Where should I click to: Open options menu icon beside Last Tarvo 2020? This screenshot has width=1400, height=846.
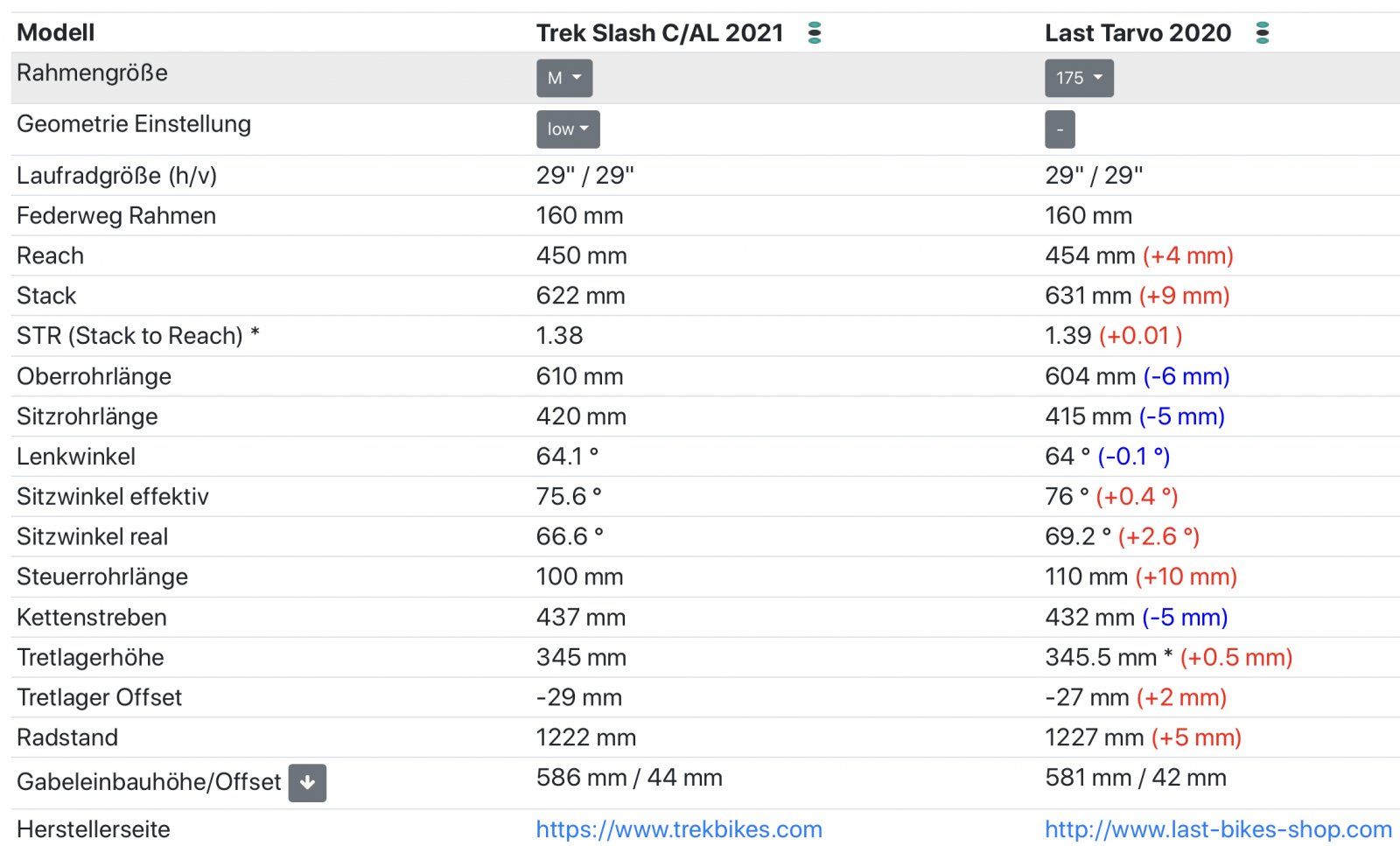pos(1262,33)
